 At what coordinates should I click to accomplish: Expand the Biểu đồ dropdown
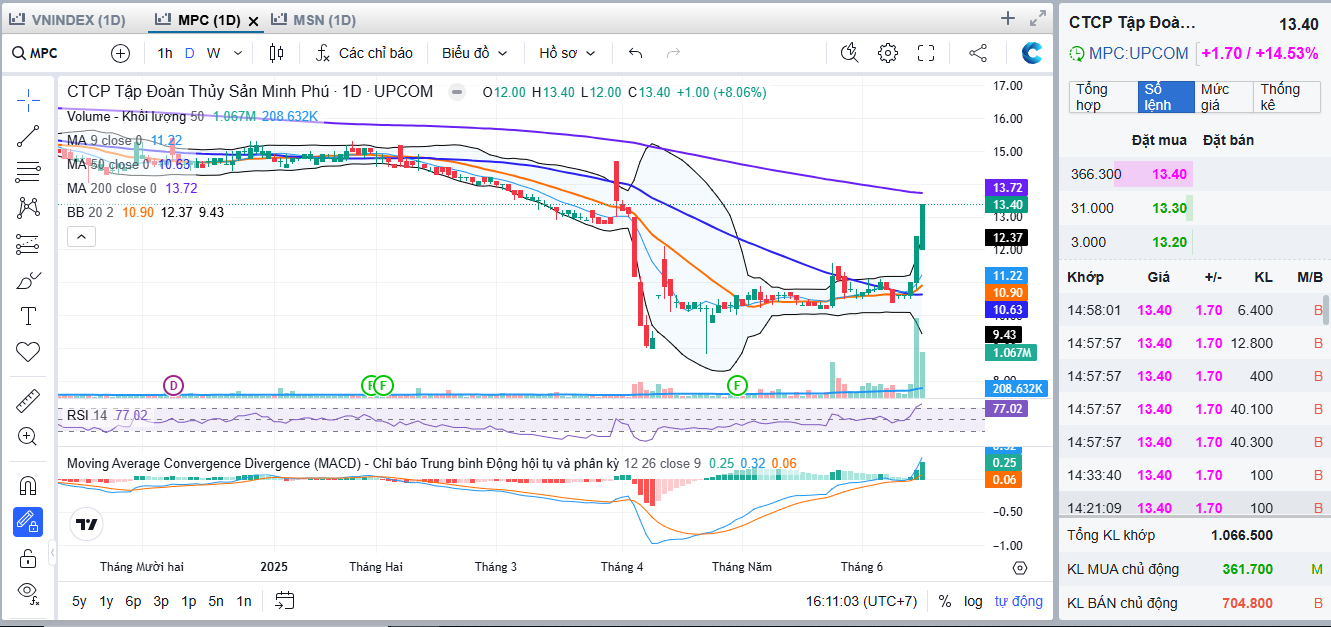pos(475,53)
